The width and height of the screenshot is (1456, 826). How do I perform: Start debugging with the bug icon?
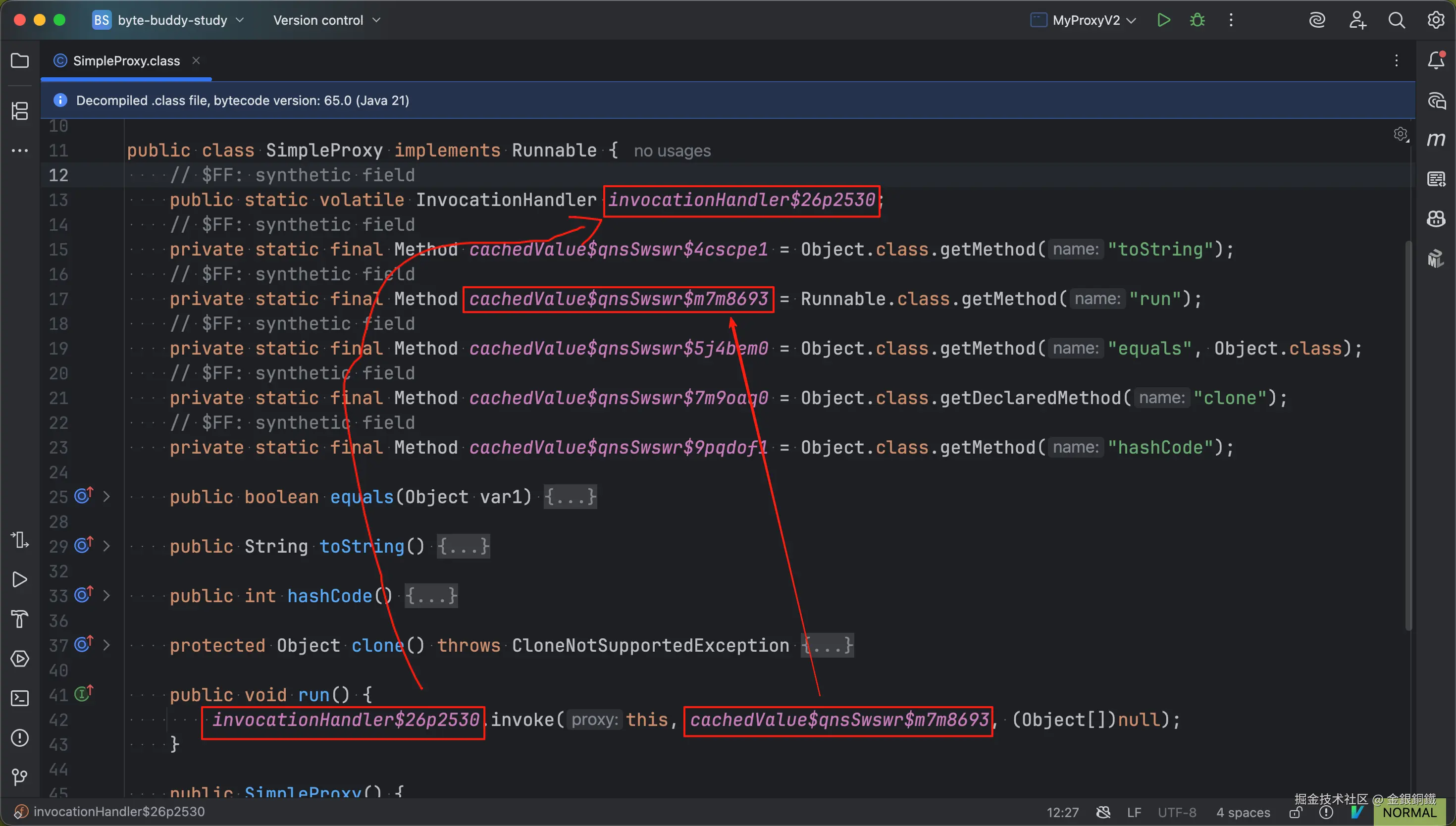[x=1197, y=20]
